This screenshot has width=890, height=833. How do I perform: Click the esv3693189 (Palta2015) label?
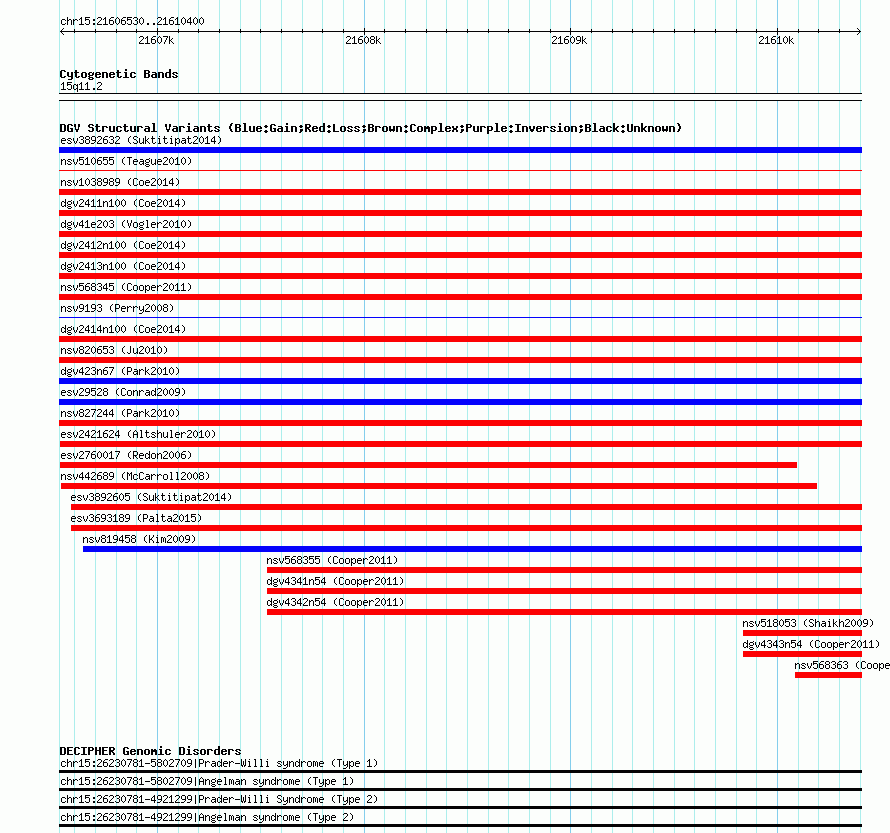click(136, 518)
